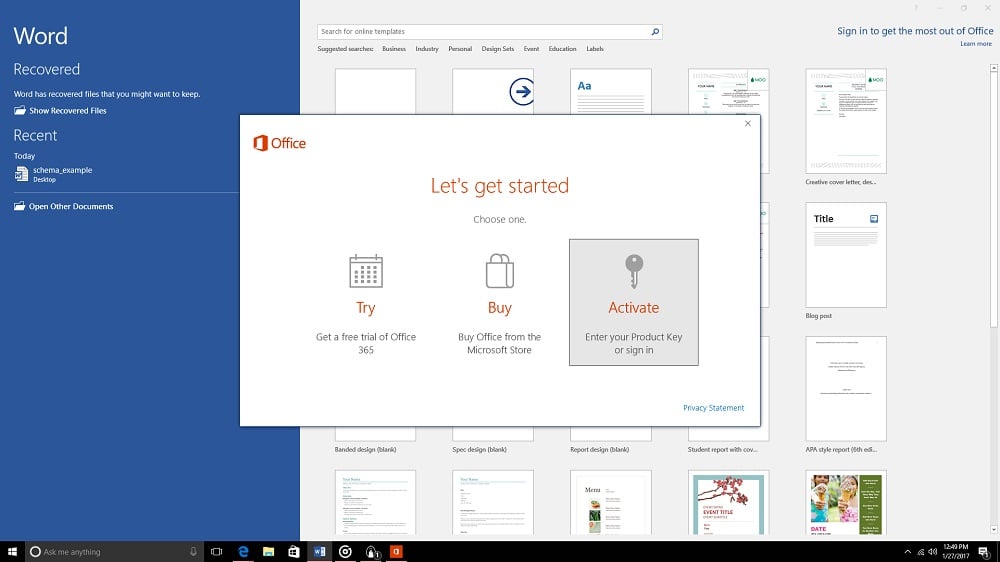
Task: Open the Blog post template thumbnail
Action: point(846,255)
